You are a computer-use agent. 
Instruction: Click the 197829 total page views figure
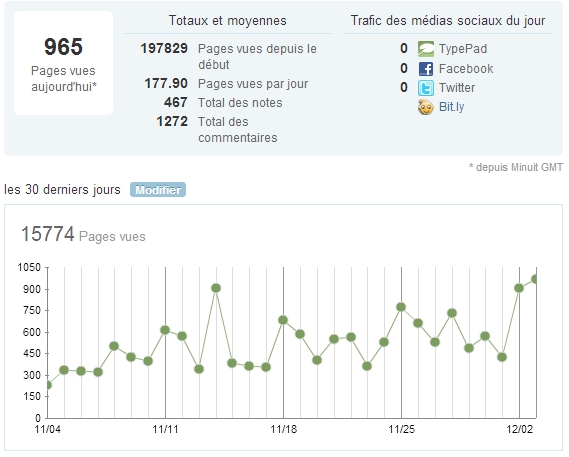click(x=164, y=48)
